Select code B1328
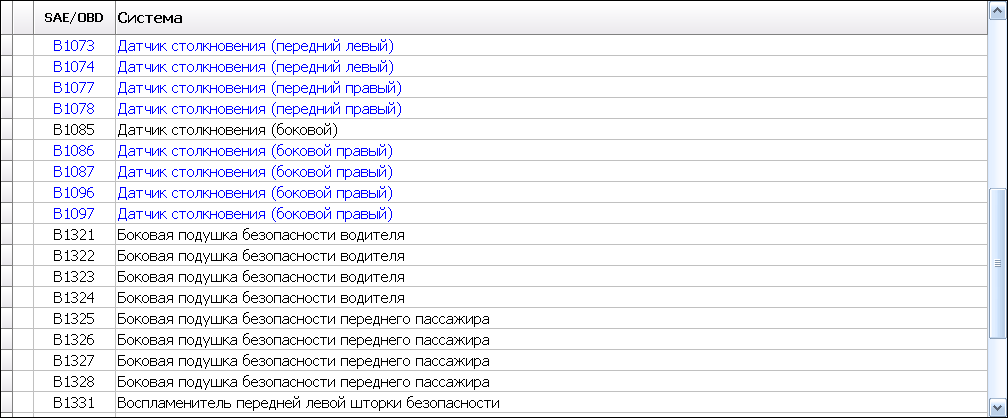This screenshot has width=1008, height=418. click(x=74, y=382)
